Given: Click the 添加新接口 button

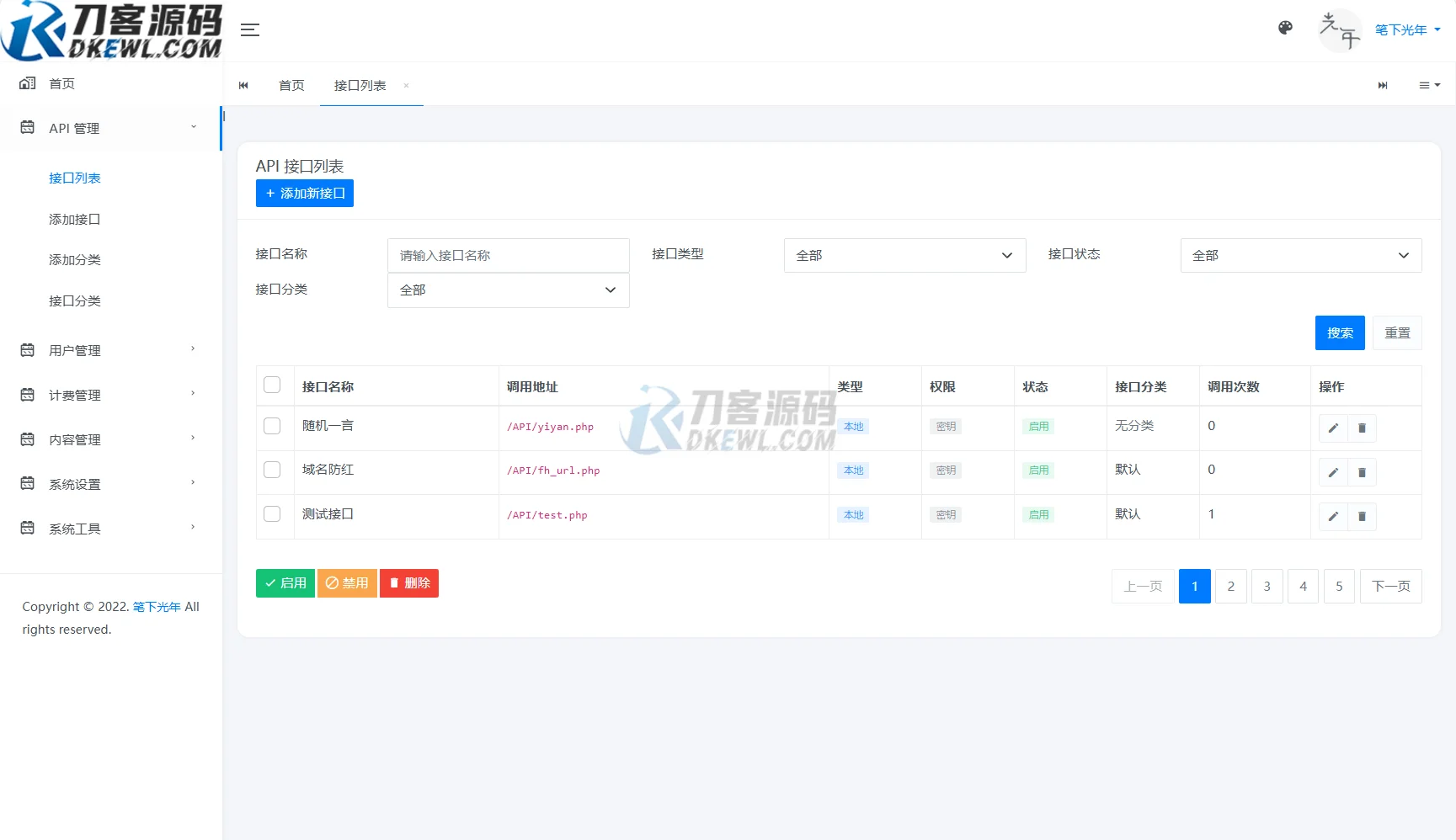Looking at the screenshot, I should 304,193.
